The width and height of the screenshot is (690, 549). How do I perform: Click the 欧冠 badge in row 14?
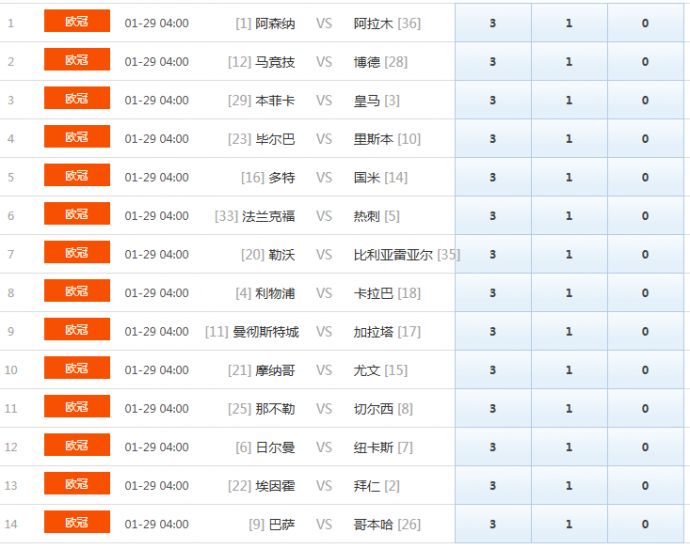tap(77, 523)
